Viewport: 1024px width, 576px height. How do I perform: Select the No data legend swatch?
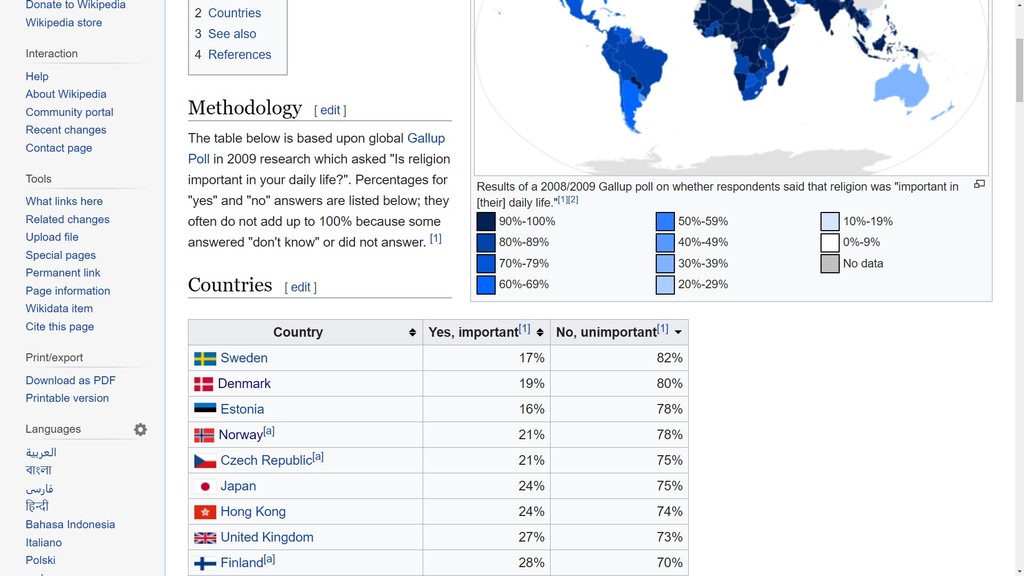tap(830, 264)
